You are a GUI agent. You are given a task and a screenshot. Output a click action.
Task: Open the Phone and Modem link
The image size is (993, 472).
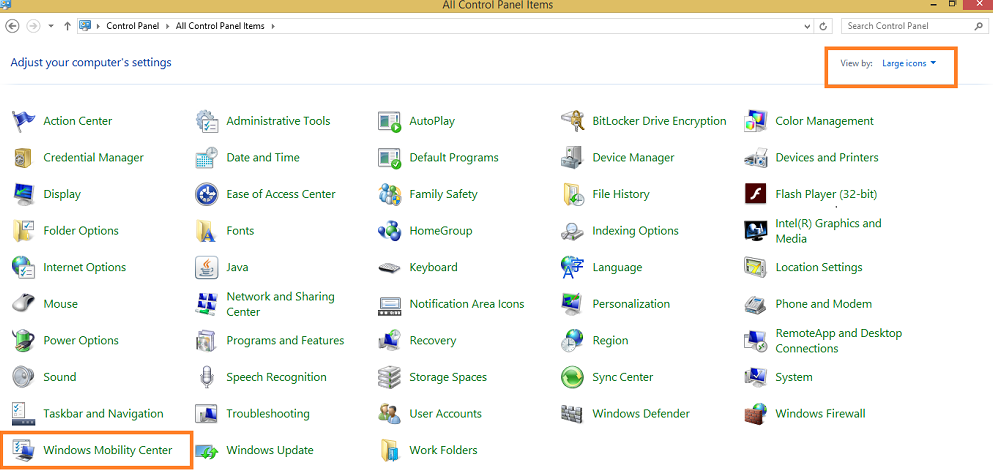click(823, 304)
